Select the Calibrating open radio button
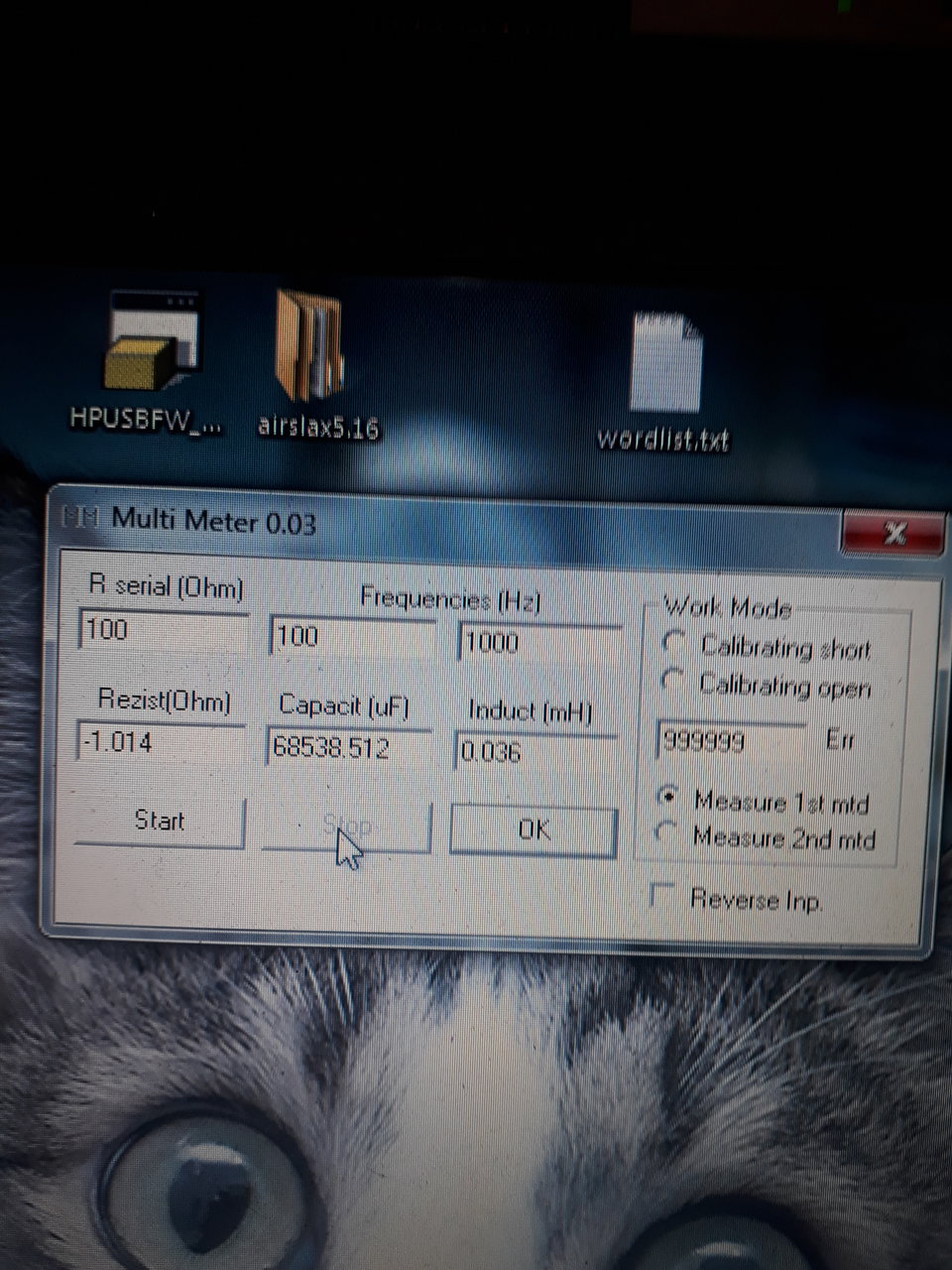952x1270 pixels. coord(675,683)
